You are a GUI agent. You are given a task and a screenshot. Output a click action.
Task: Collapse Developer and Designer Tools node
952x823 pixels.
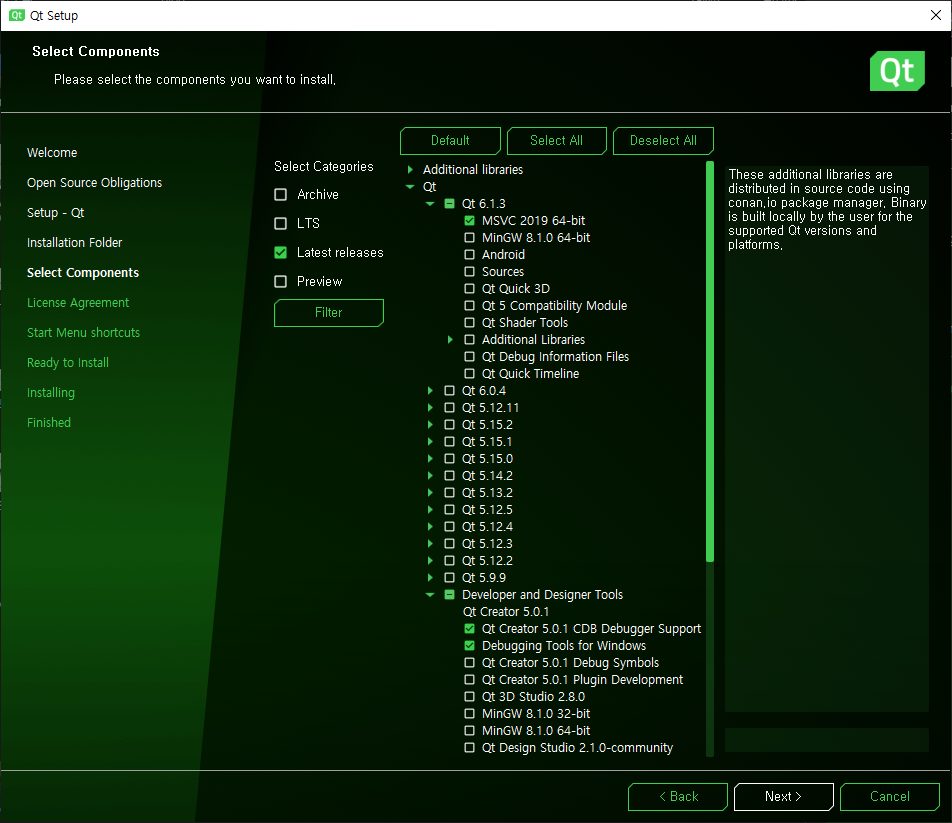(430, 595)
